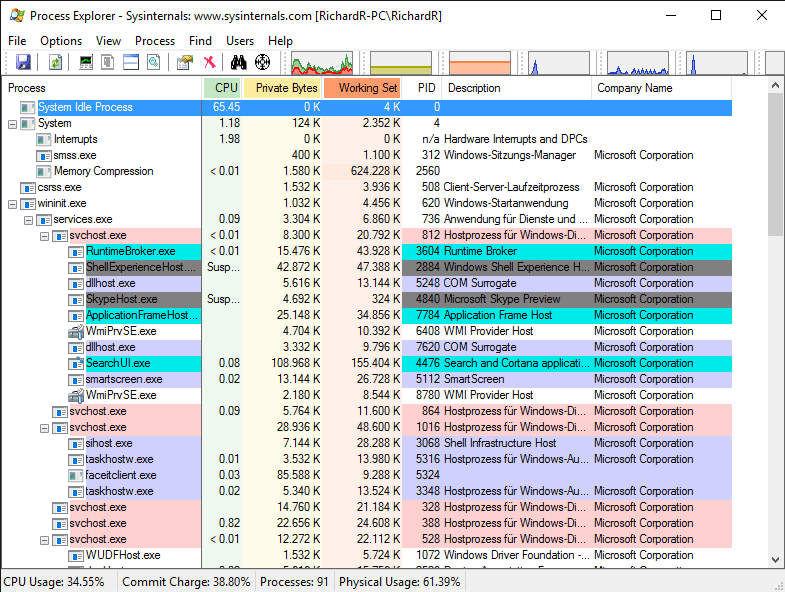Screen dimensions: 785x592
Task: Open the Help menu
Action: [280, 41]
